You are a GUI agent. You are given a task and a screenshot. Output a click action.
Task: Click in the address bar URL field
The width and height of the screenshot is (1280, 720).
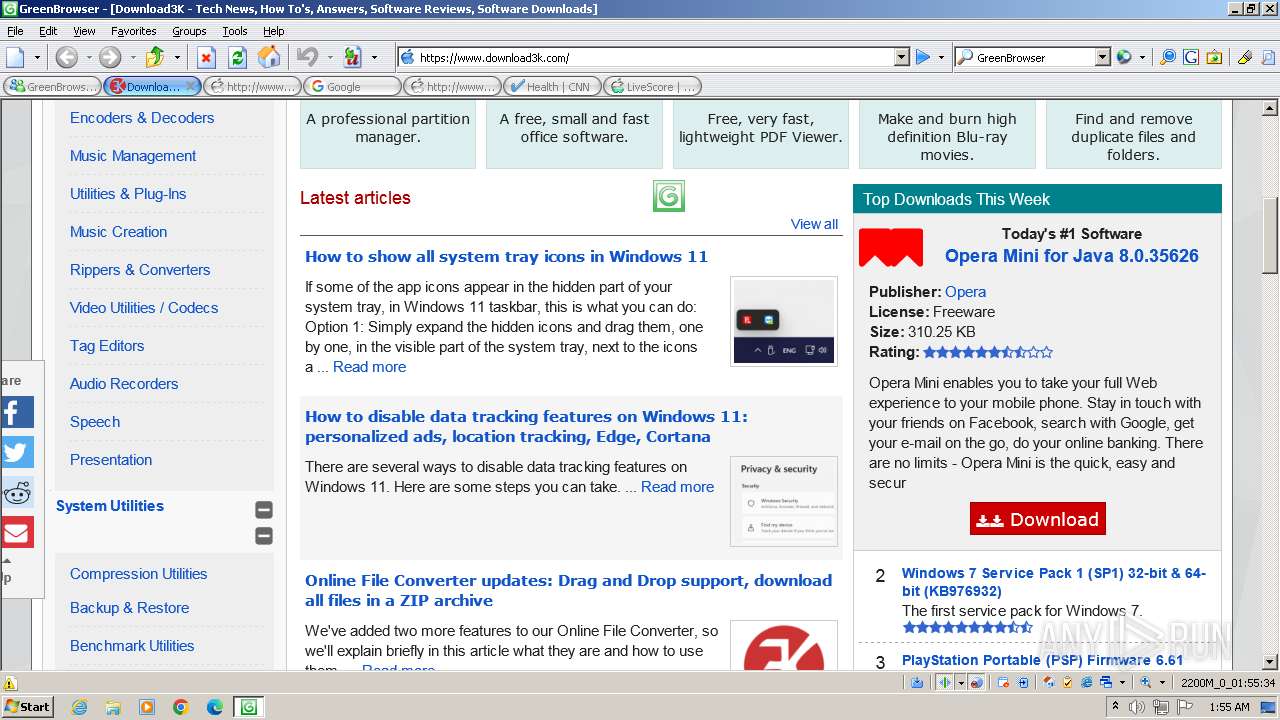point(653,57)
